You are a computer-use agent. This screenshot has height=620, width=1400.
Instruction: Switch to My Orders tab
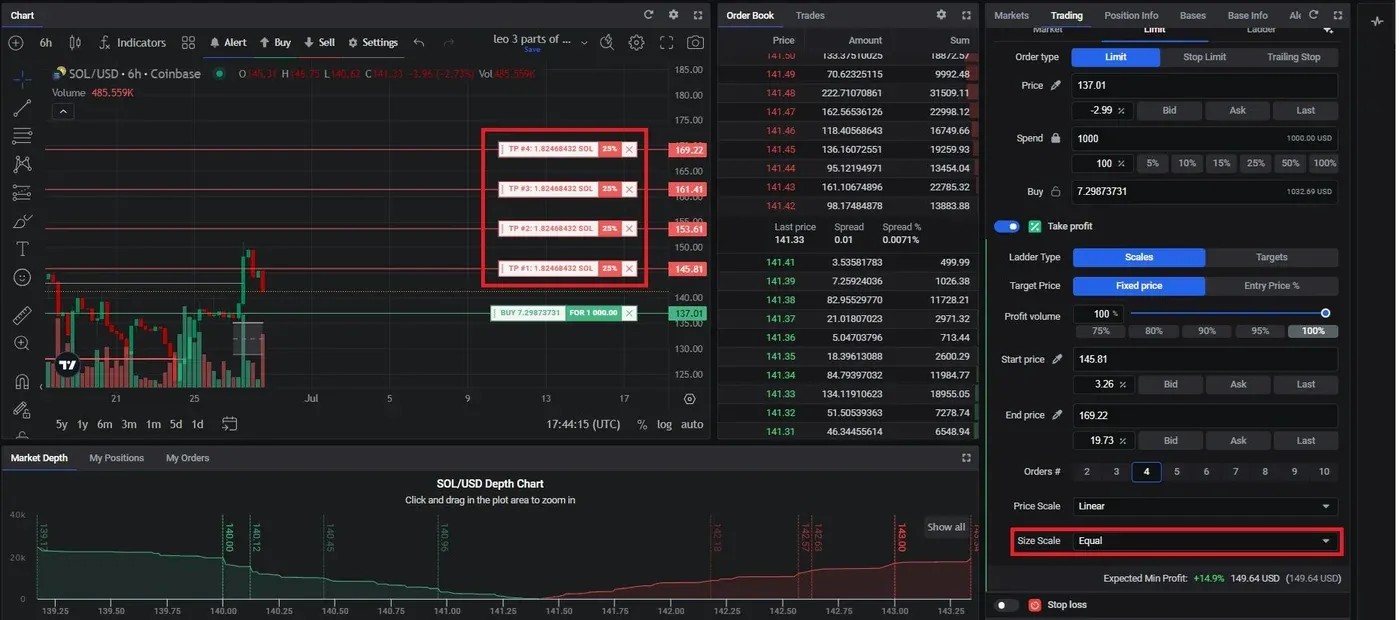(x=188, y=458)
